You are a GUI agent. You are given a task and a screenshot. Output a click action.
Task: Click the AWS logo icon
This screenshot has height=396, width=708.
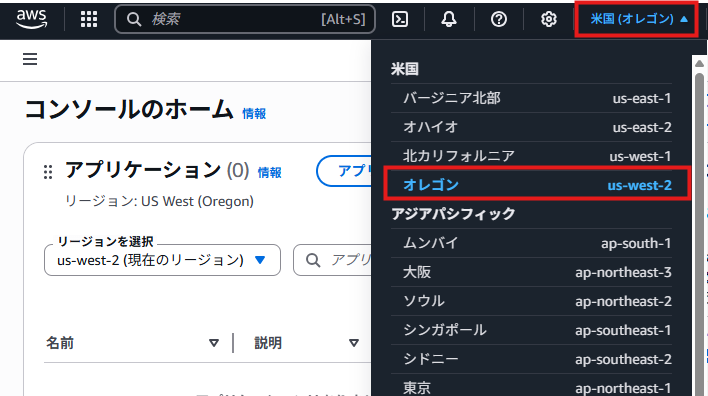pyautogui.click(x=32, y=19)
